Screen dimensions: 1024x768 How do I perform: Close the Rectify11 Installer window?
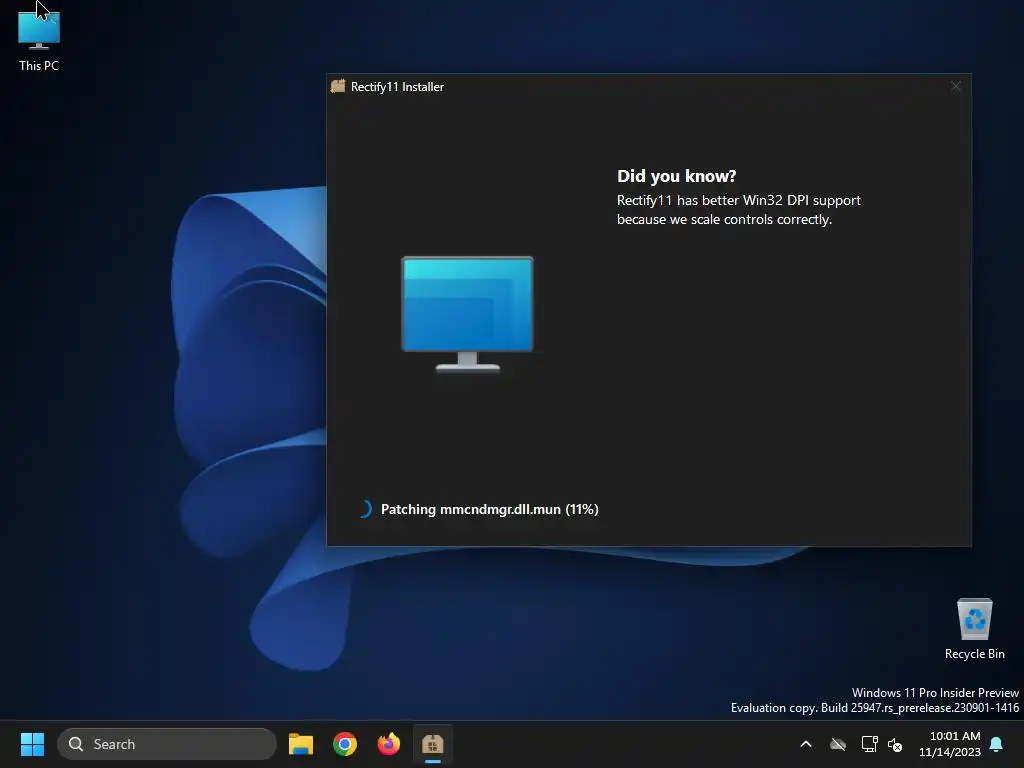[x=955, y=86]
